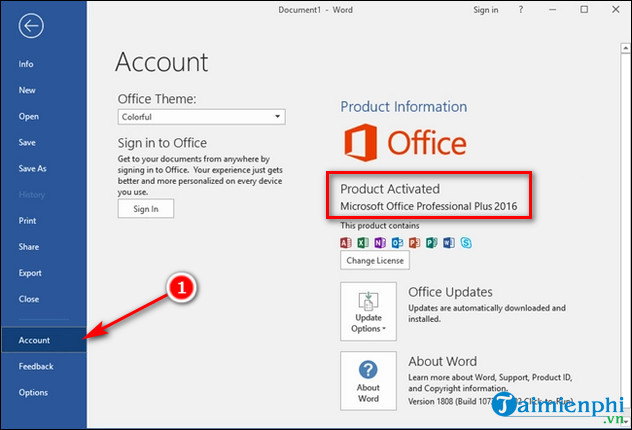Open the Feedback page

(36, 366)
